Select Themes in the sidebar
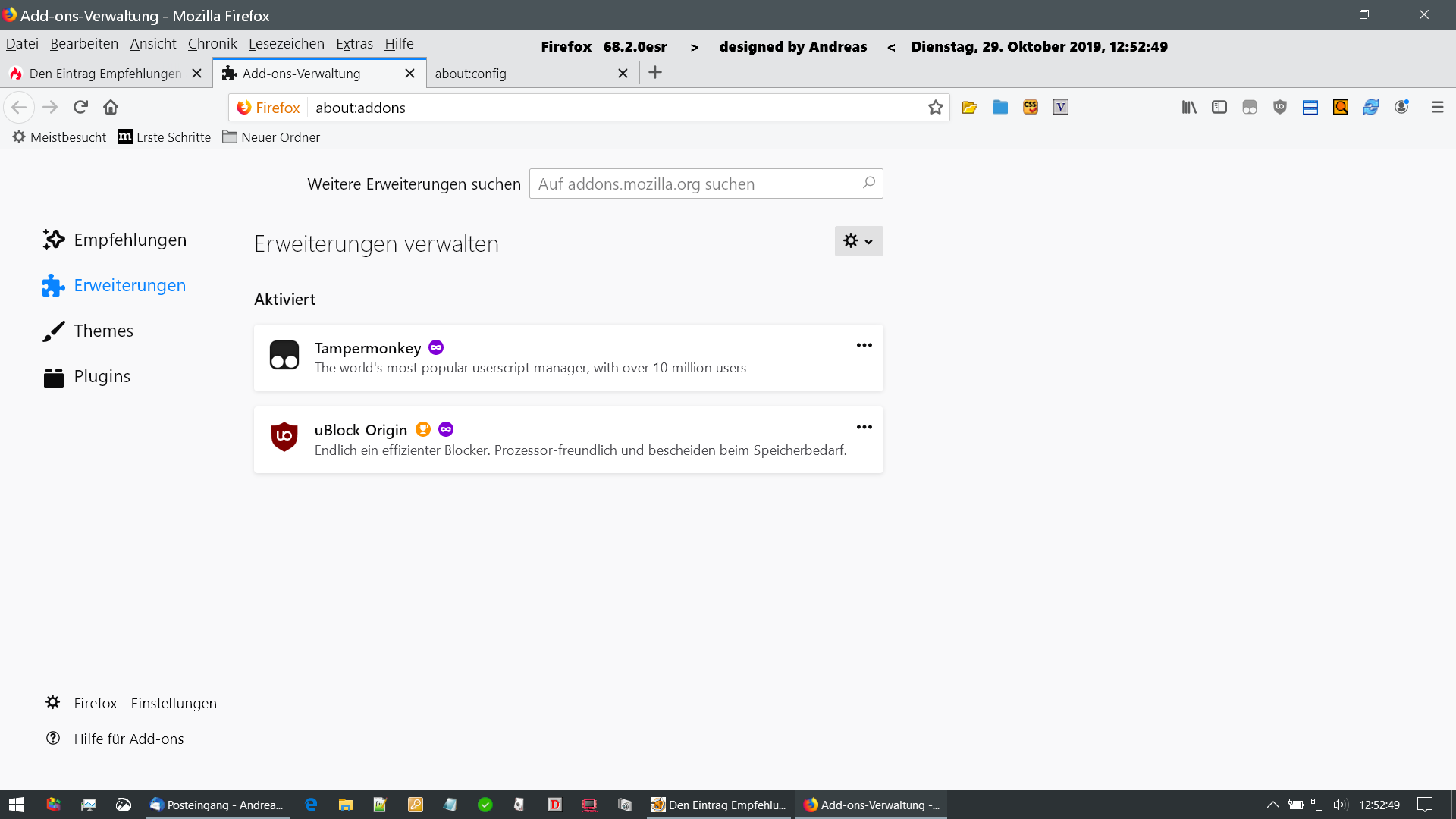 [x=103, y=331]
